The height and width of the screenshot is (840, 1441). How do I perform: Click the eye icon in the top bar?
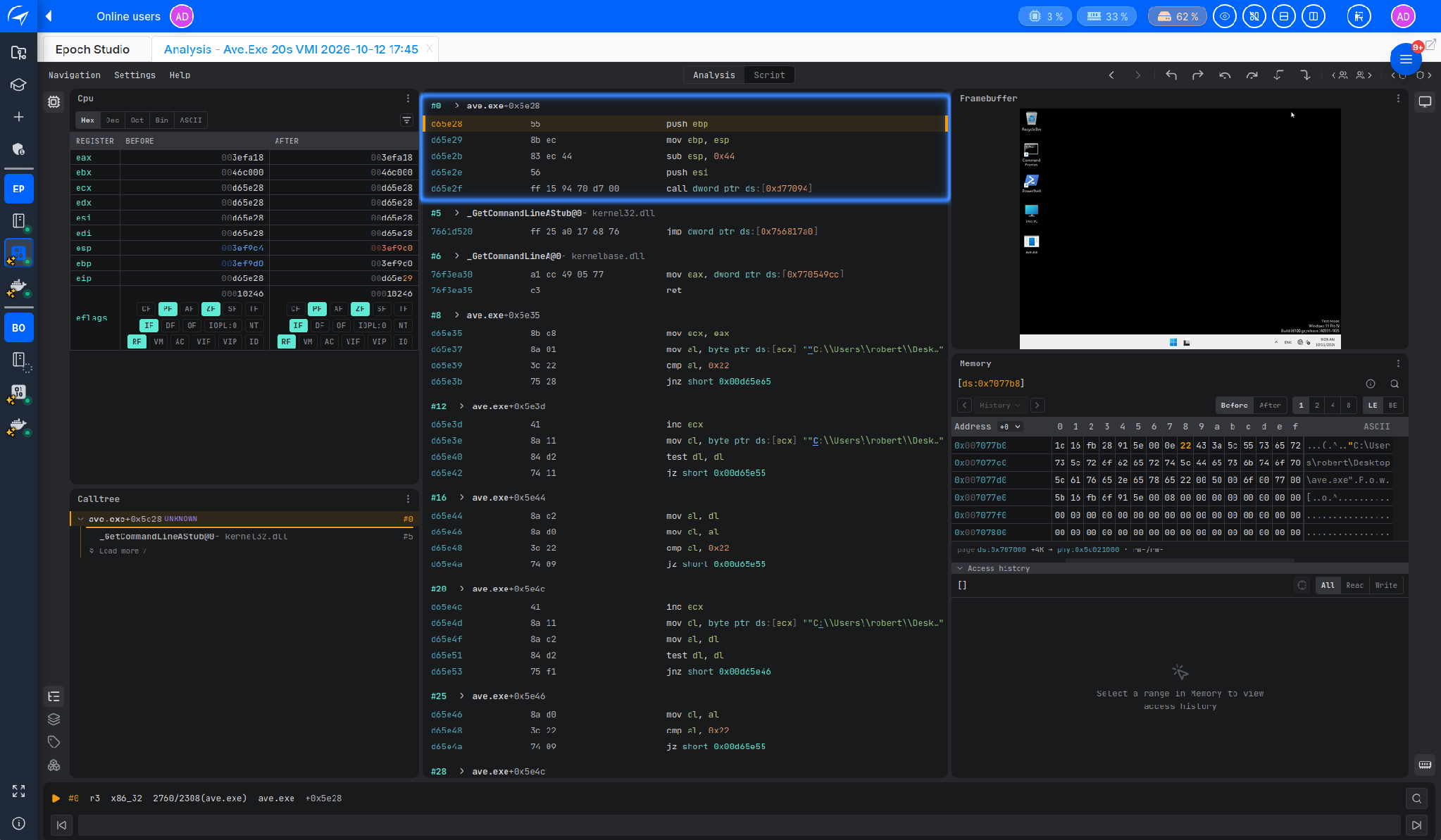(1225, 16)
